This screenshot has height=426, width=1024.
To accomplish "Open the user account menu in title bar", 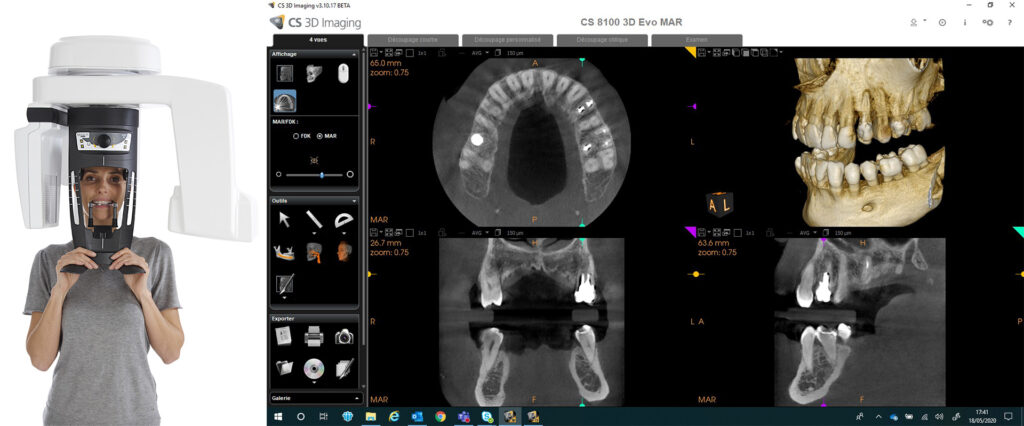I will tap(918, 22).
